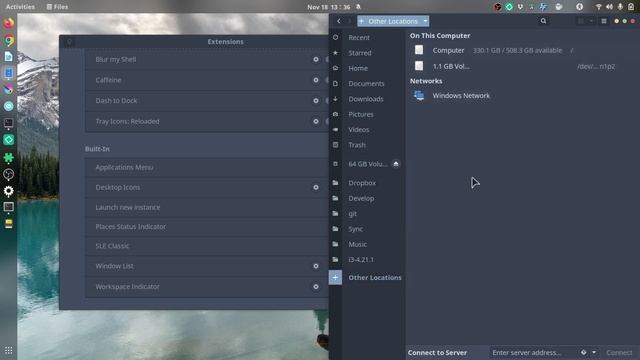Open Windows Network

pyautogui.click(x=522, y=96)
